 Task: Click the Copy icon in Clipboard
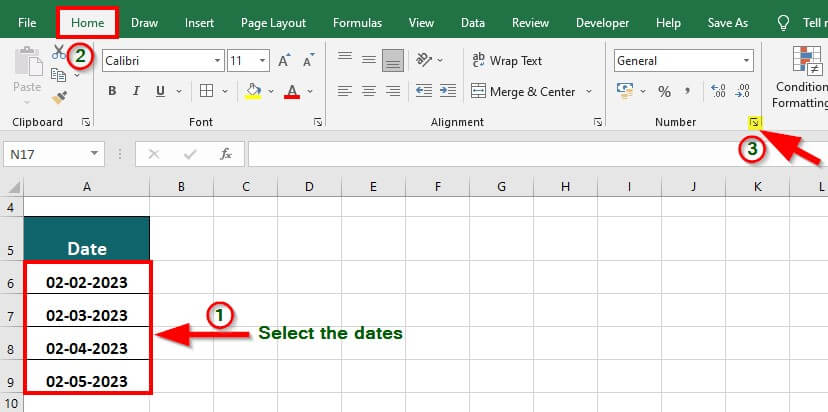tap(58, 75)
